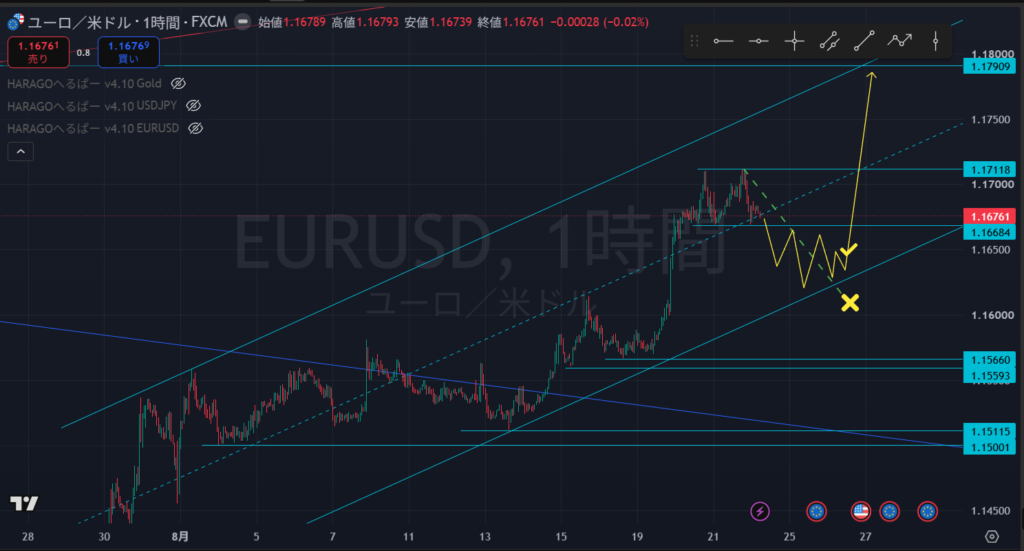Open symbol title ユーロ／米ドル・1時間・FXCM
Screen dimensions: 1024x551
127,22
